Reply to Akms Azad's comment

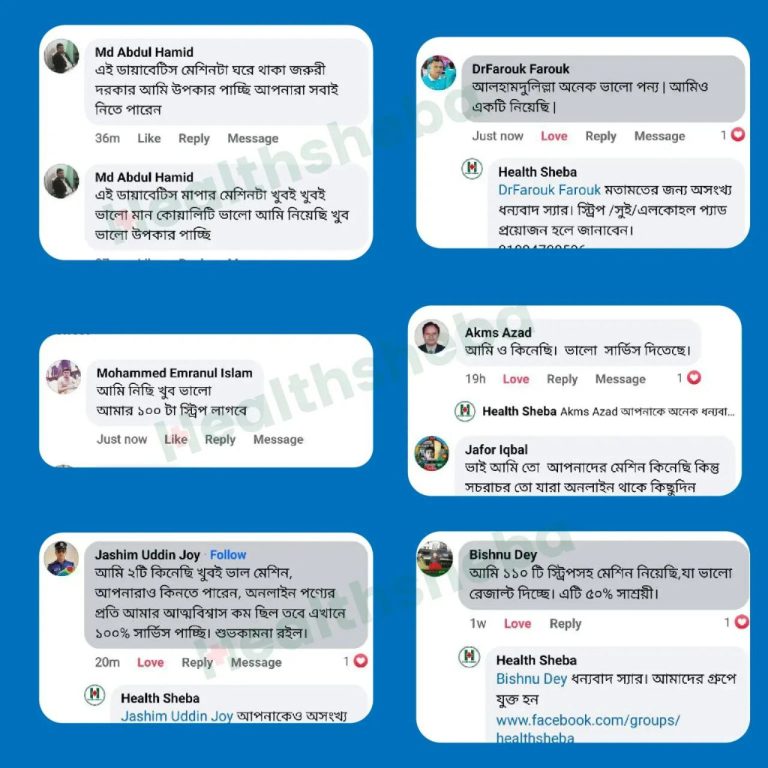562,379
